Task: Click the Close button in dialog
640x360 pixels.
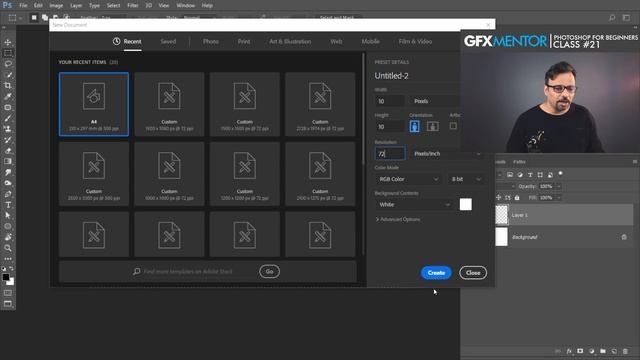Action: (473, 273)
